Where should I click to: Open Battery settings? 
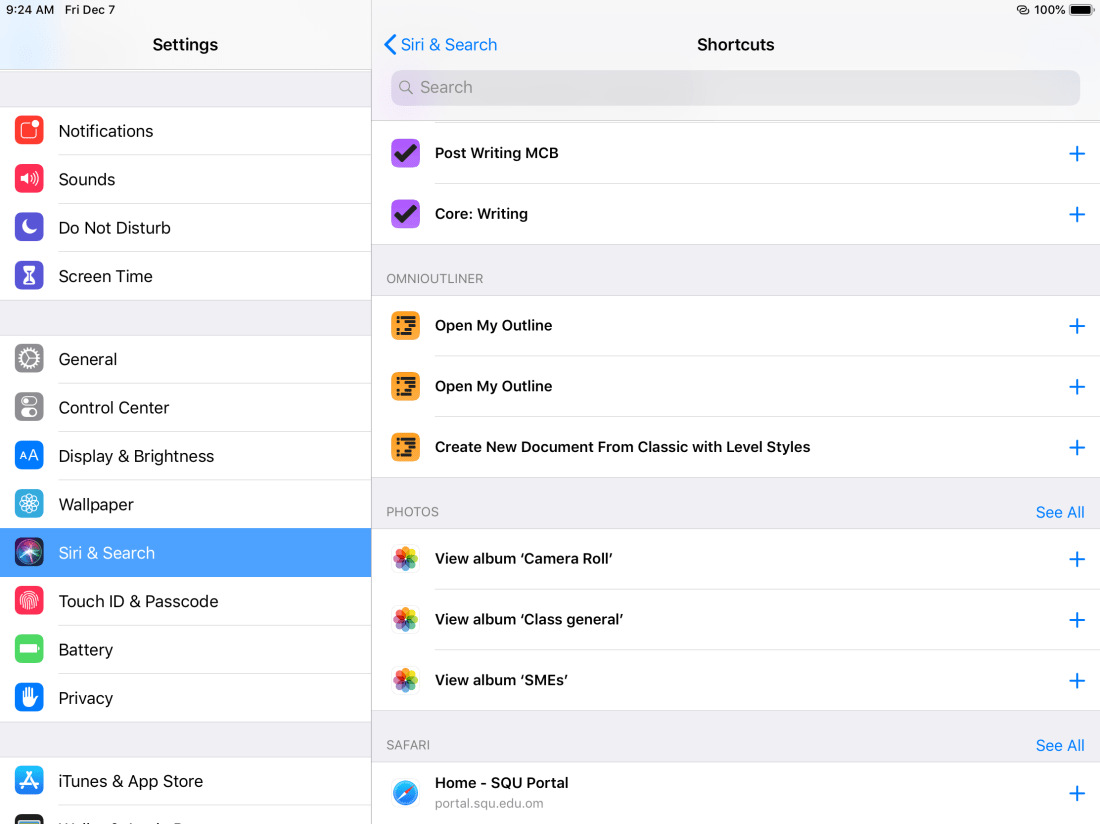[x=86, y=650]
